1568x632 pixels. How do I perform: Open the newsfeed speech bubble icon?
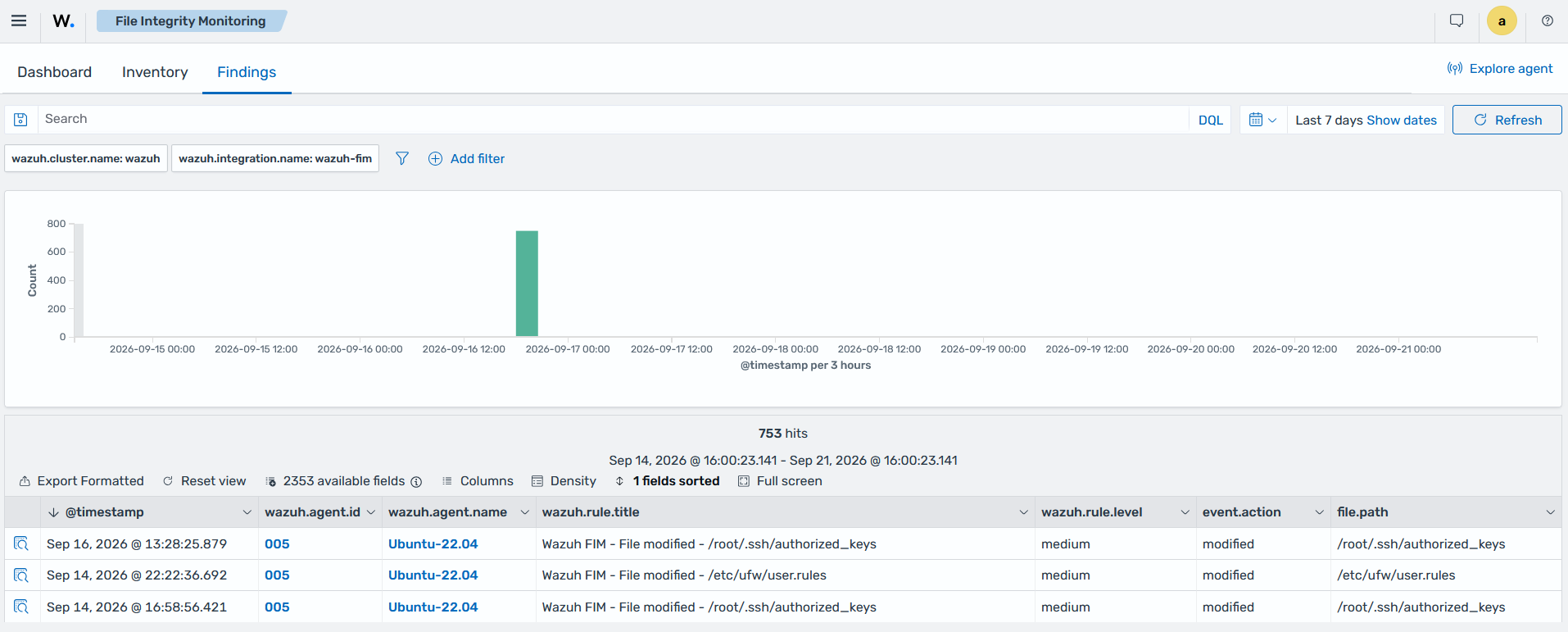click(x=1457, y=20)
